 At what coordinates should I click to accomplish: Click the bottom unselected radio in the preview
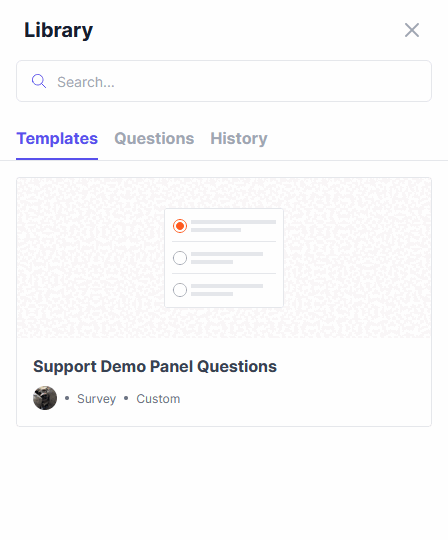[180, 290]
